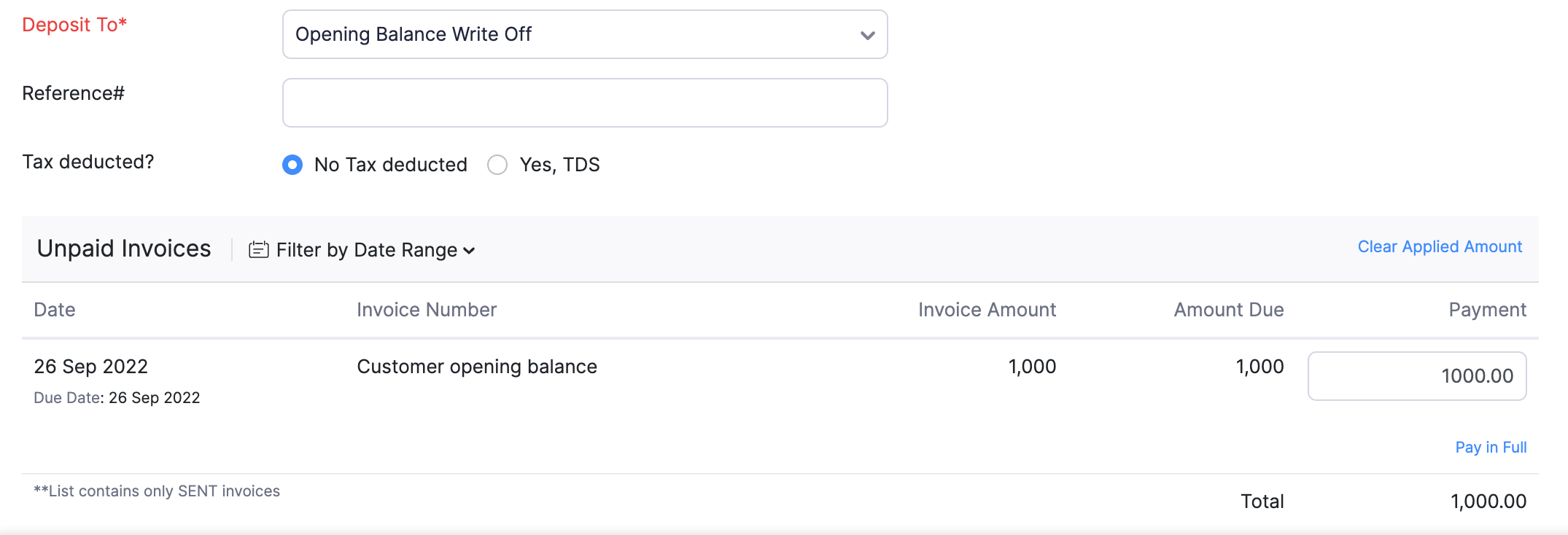Viewport: 1568px width, 535px height.
Task: Select the No Tax deducted option
Action: 292,165
